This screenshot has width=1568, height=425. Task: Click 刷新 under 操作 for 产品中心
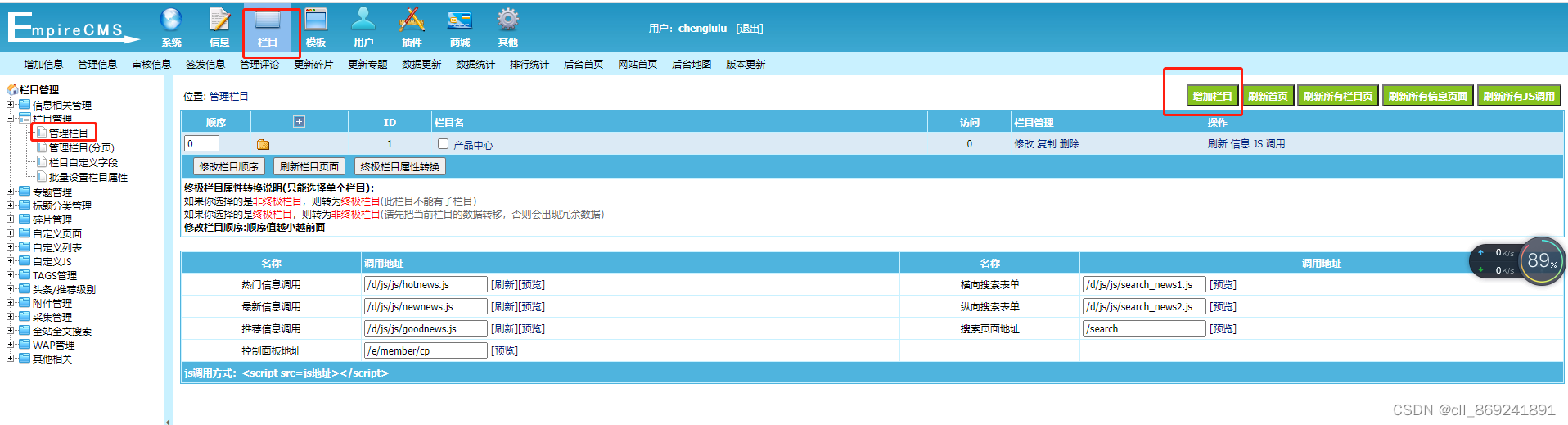(1217, 144)
